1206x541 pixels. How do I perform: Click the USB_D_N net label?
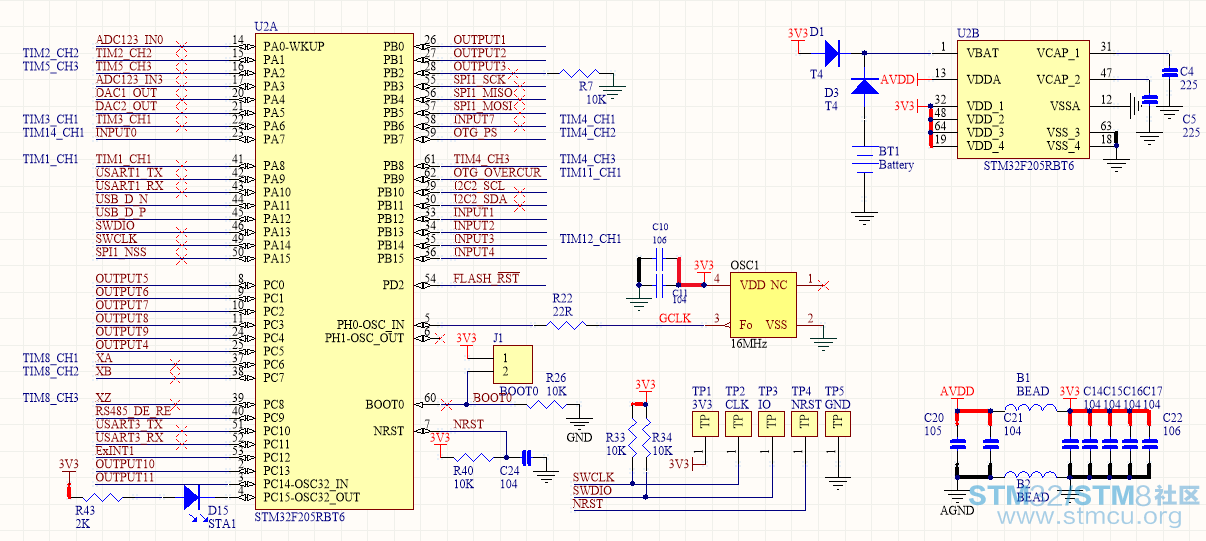point(121,199)
